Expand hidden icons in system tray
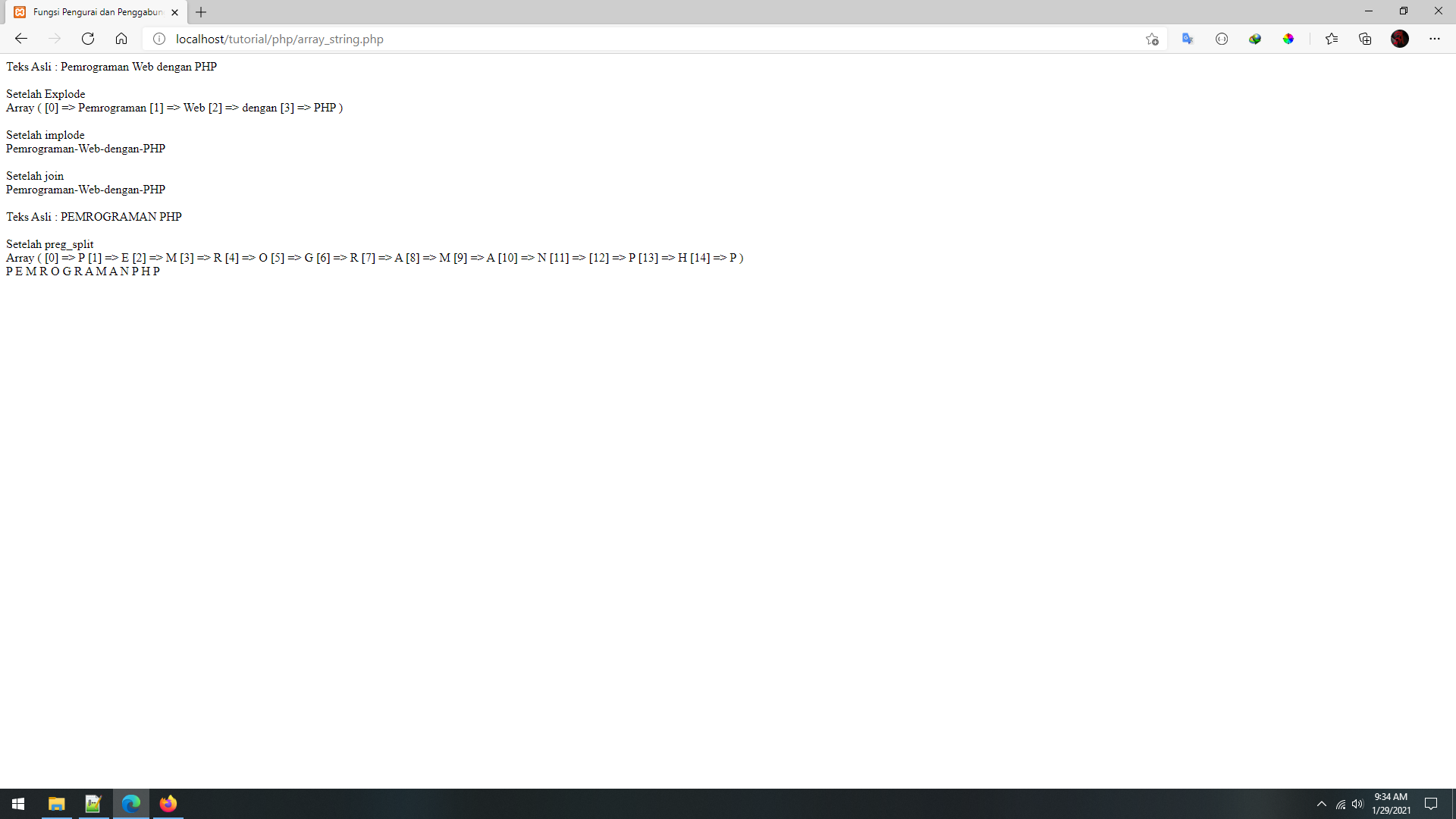The height and width of the screenshot is (819, 1456). pos(1322,804)
